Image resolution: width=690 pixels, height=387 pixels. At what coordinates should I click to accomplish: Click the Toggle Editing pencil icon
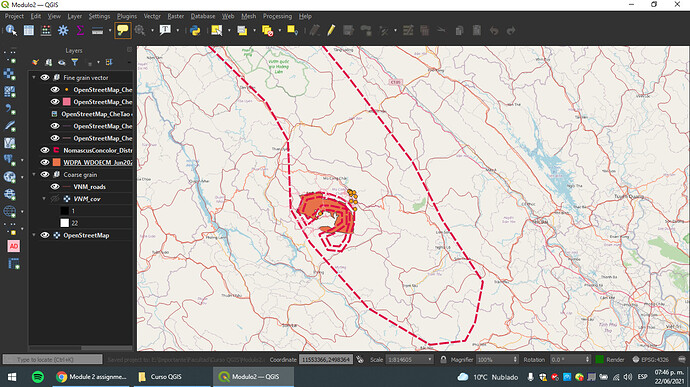tap(331, 30)
